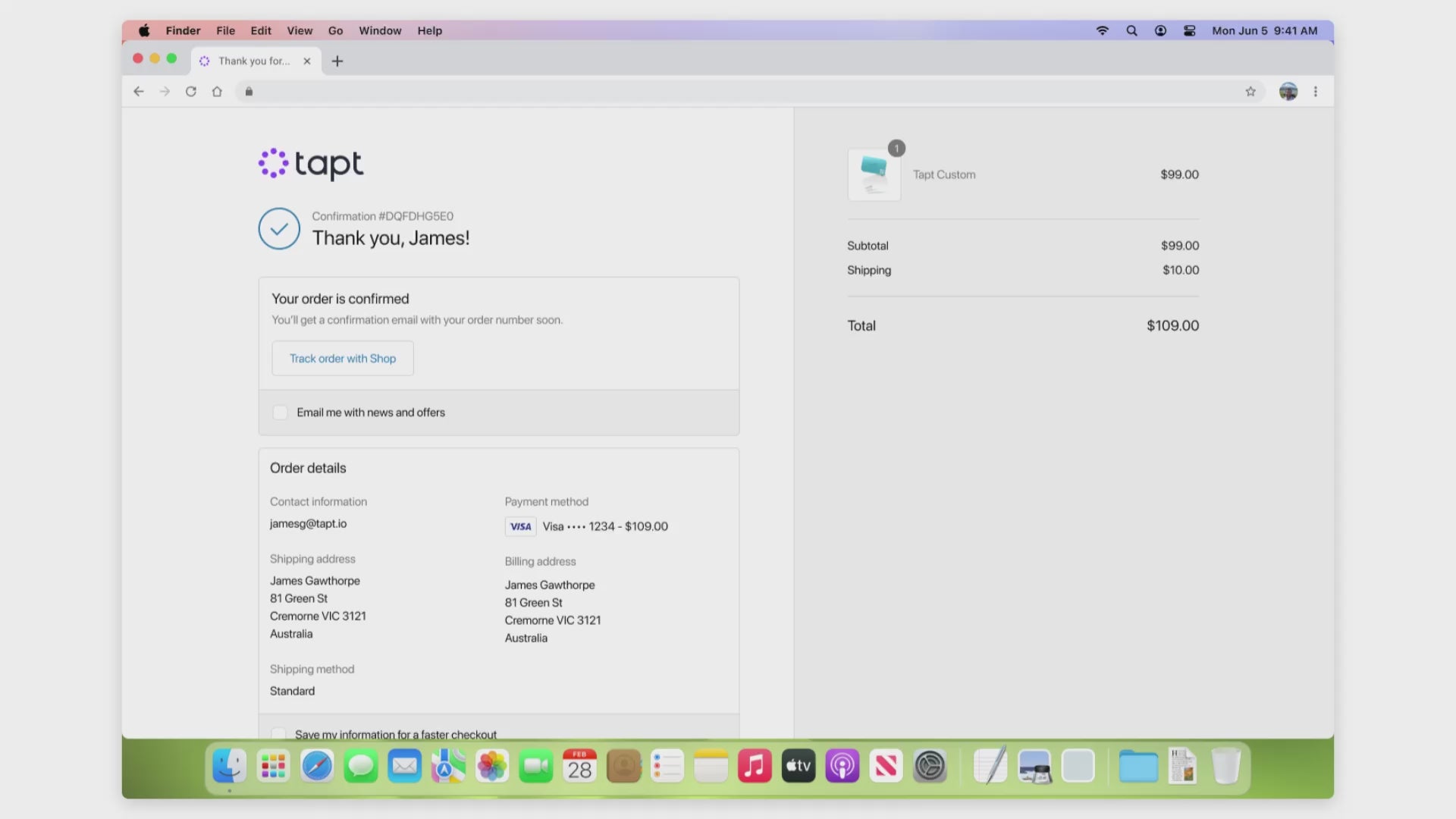Click the Visa card logo
Screen dimensions: 1456x819
tap(520, 526)
